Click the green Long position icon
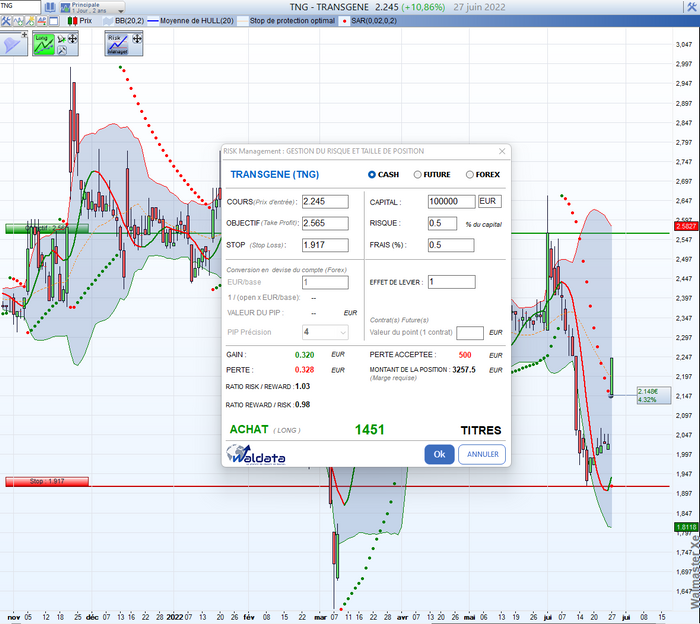700x624 pixels. click(x=44, y=45)
